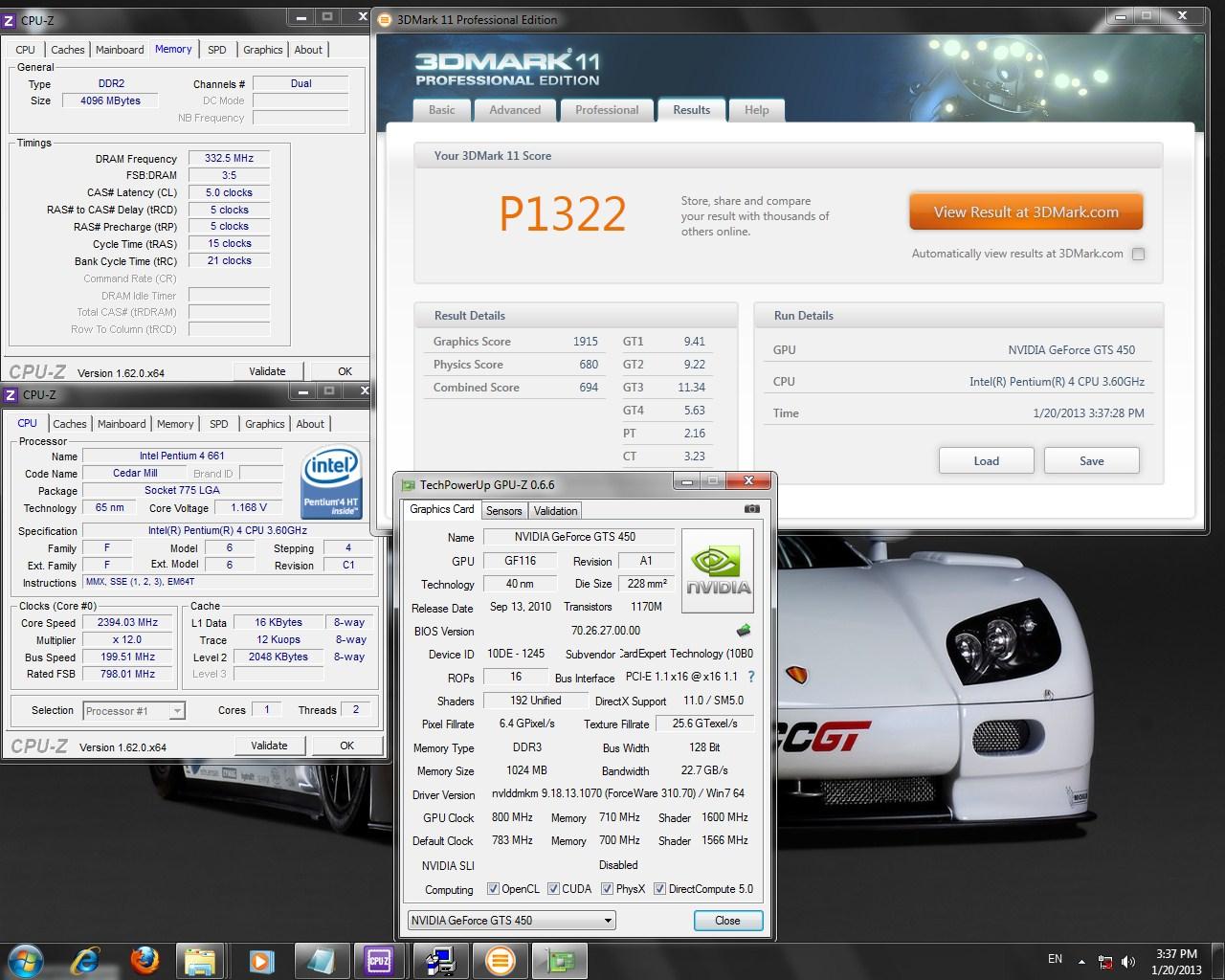Click the Intel Pentium 4 HT logo

332,483
